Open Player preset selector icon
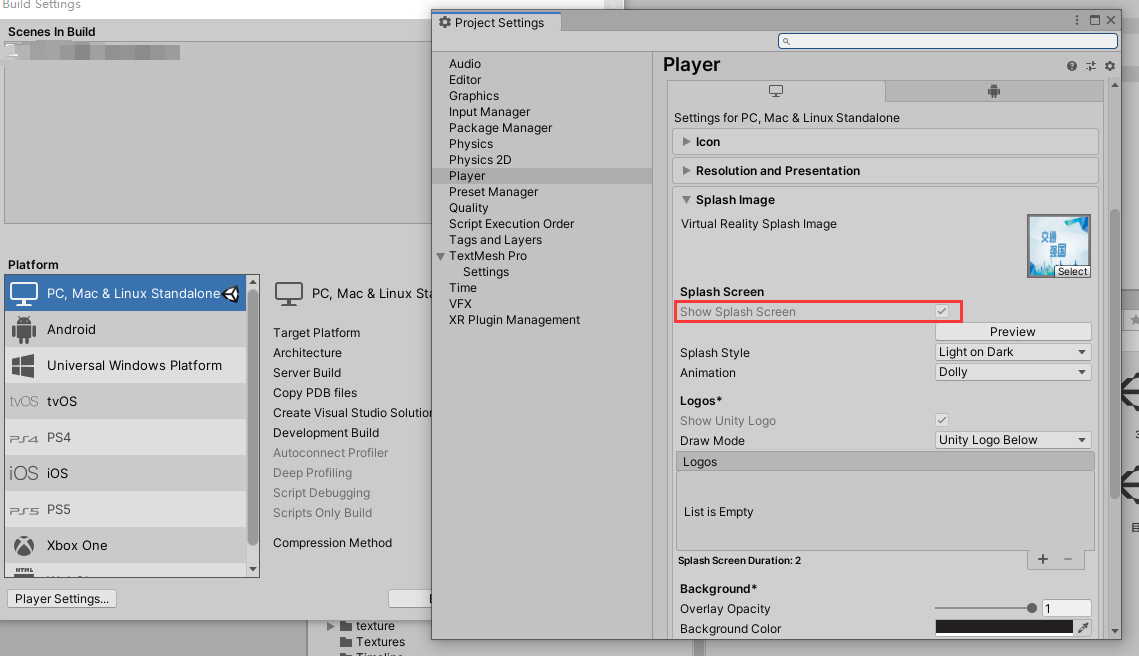This screenshot has width=1139, height=656. pyautogui.click(x=1091, y=66)
